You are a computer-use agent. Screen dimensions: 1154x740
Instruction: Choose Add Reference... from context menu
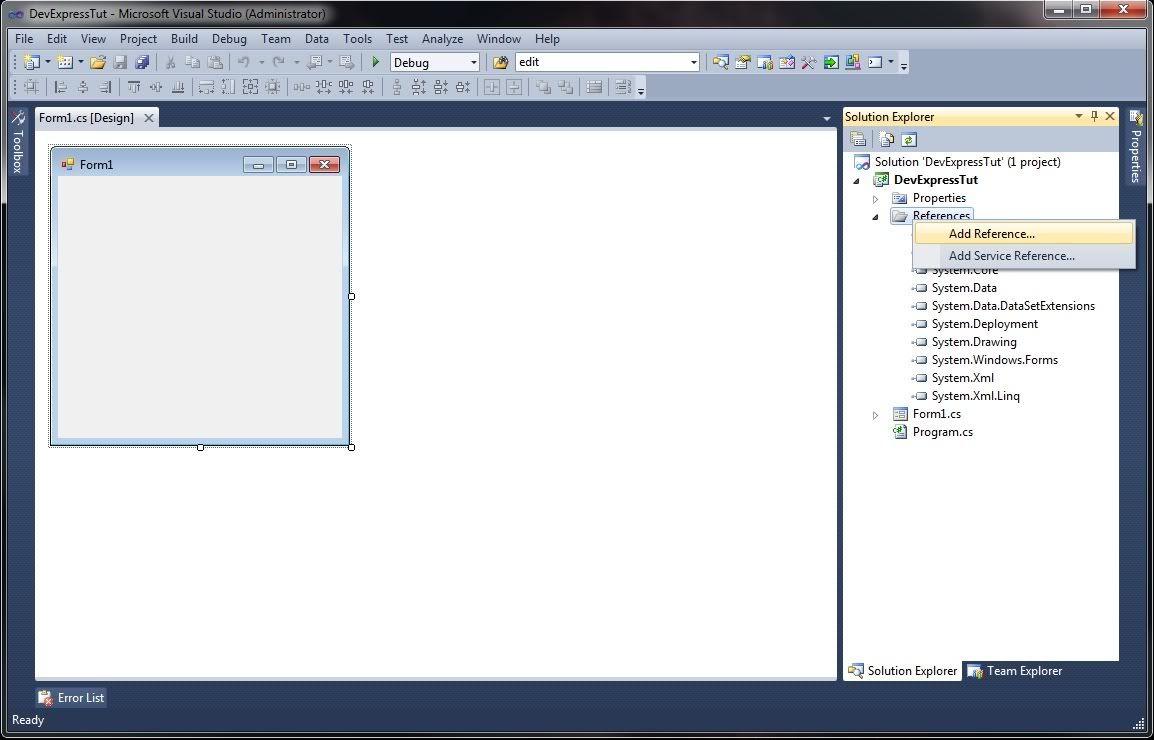point(991,234)
